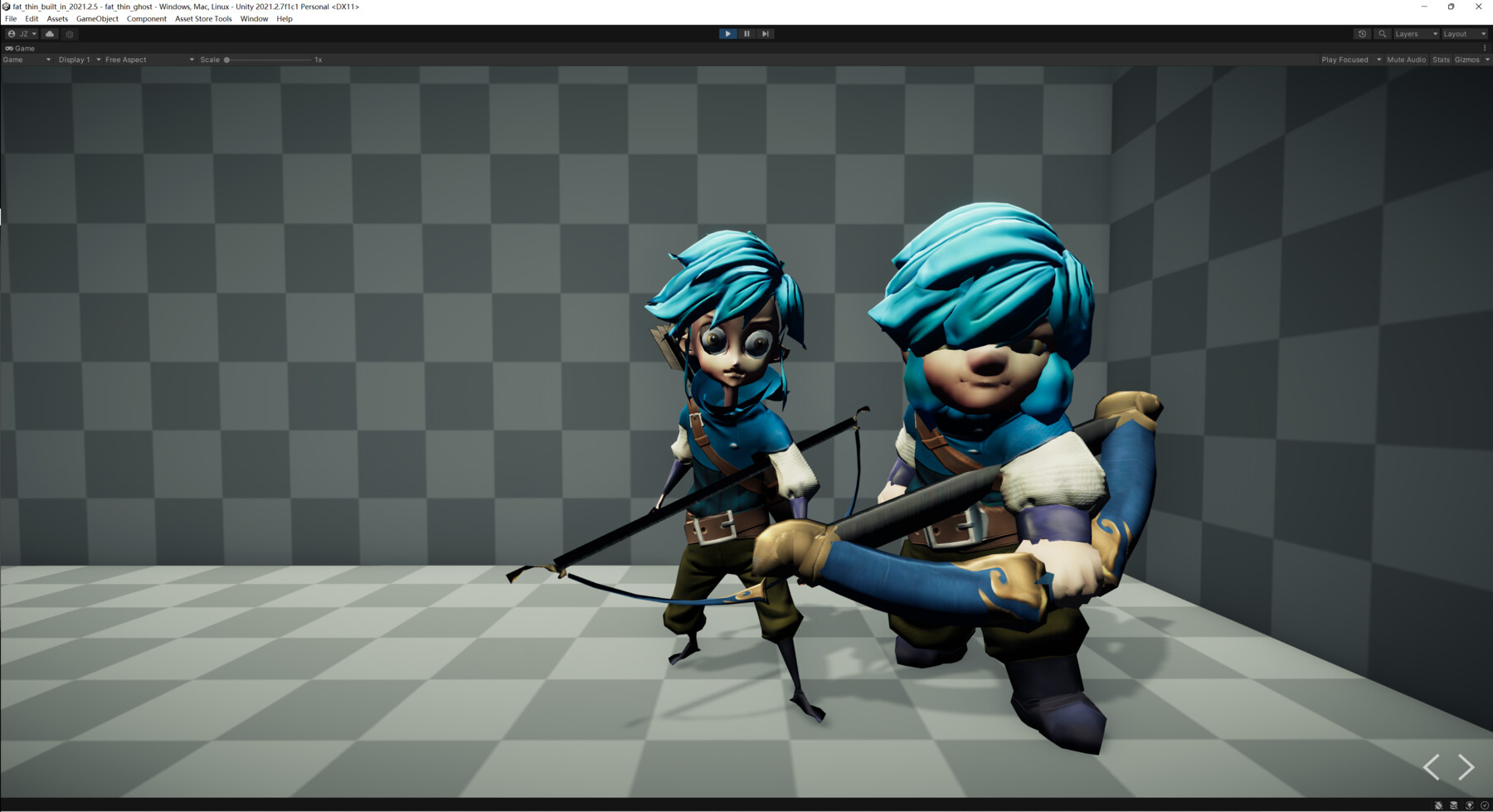Open the Search window via magnifier icon
Screen dimensions: 1493x812
coord(1382,33)
